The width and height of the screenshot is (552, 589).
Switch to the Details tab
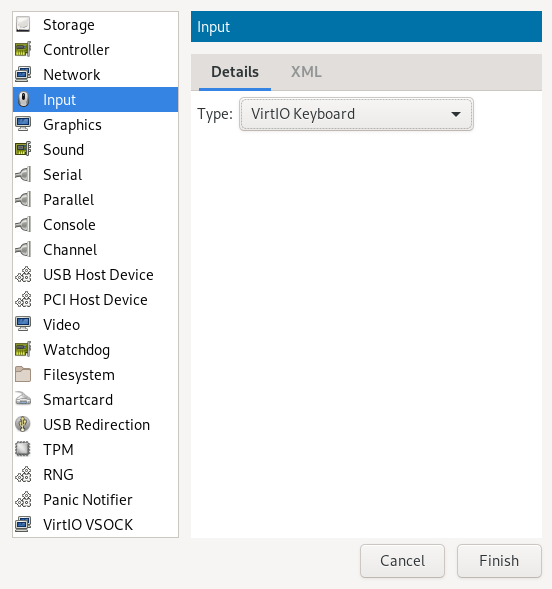[x=235, y=72]
